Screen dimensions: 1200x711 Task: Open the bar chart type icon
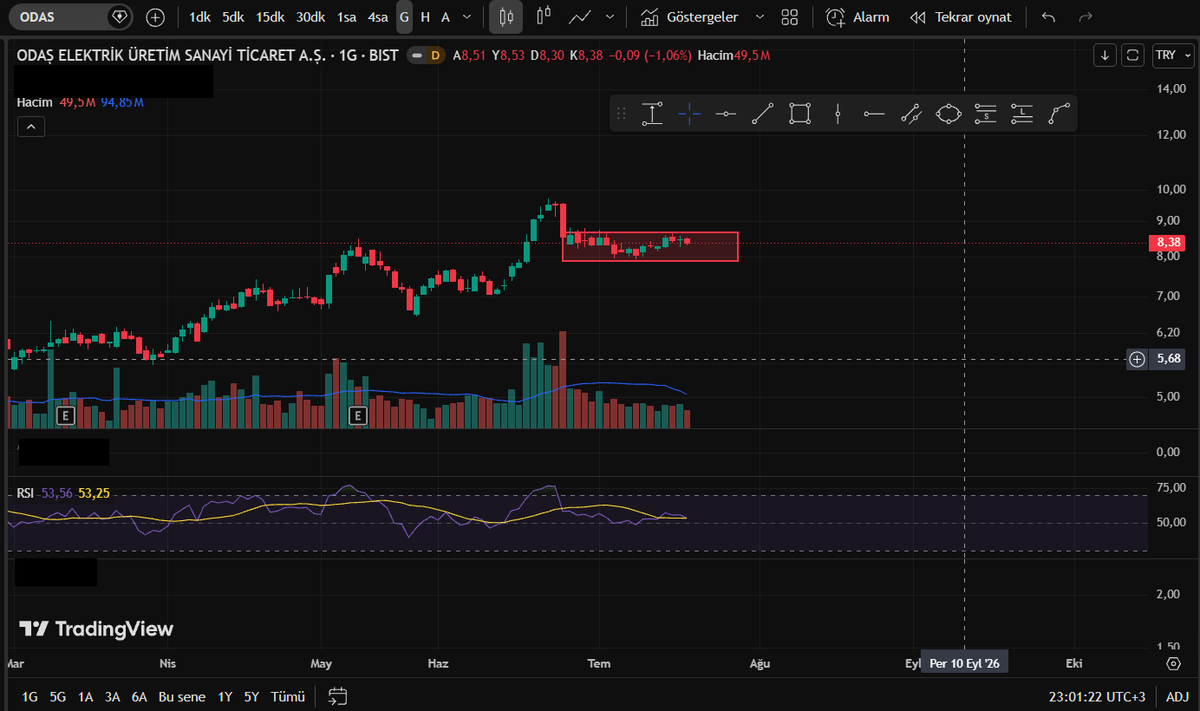544,17
